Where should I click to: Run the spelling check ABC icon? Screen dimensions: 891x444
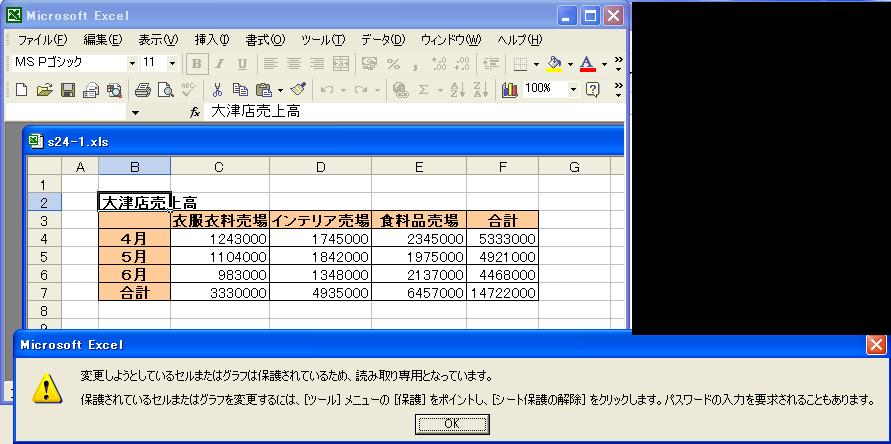point(188,89)
